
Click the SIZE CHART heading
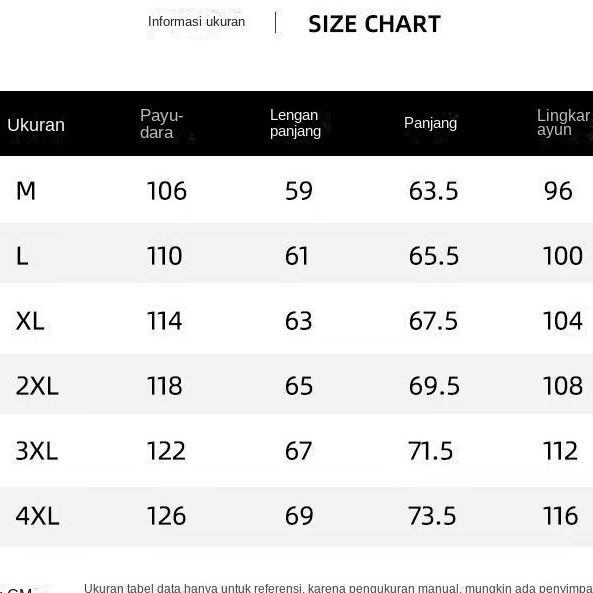[x=374, y=24]
